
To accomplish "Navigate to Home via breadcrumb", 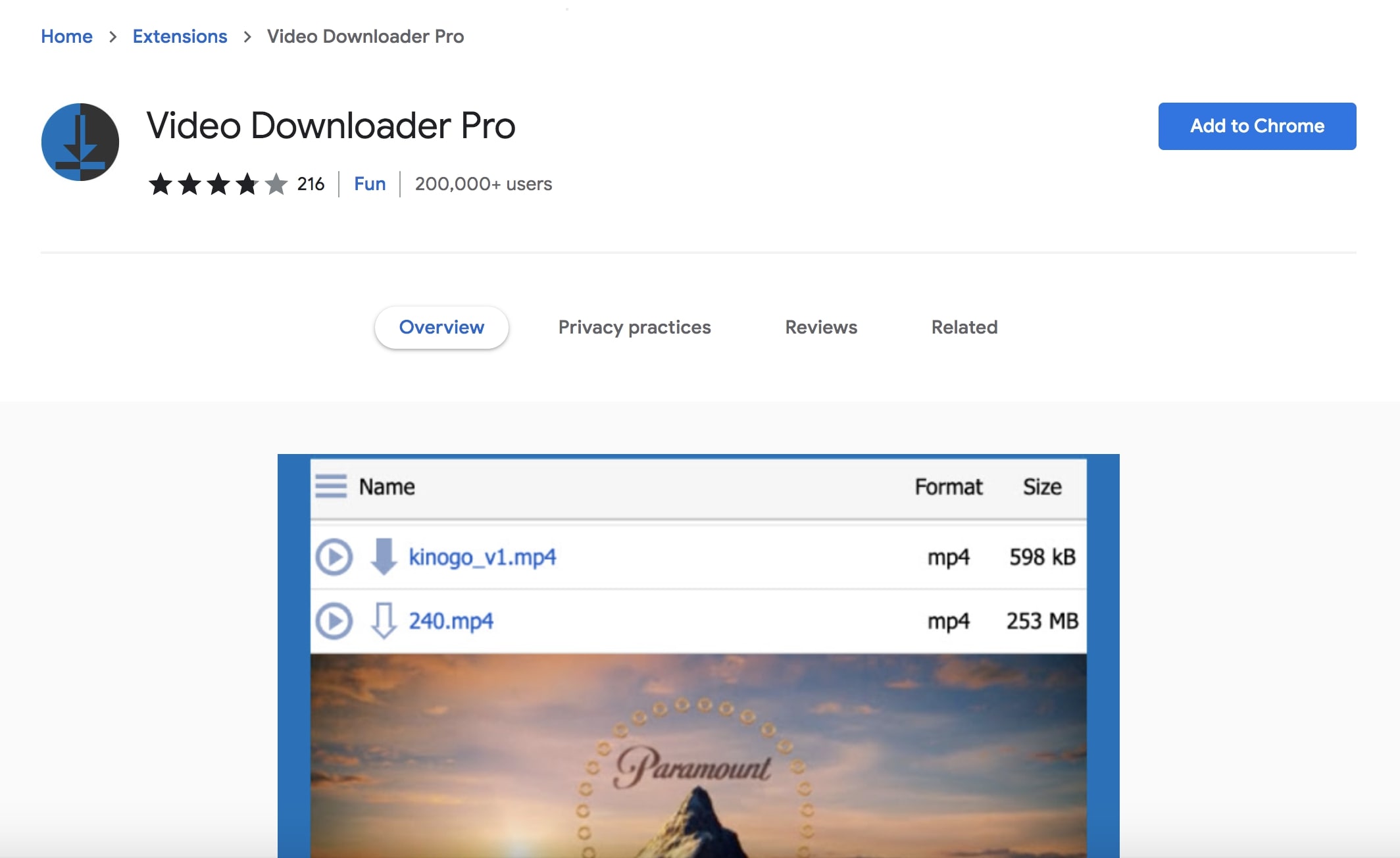I will pos(66,36).
